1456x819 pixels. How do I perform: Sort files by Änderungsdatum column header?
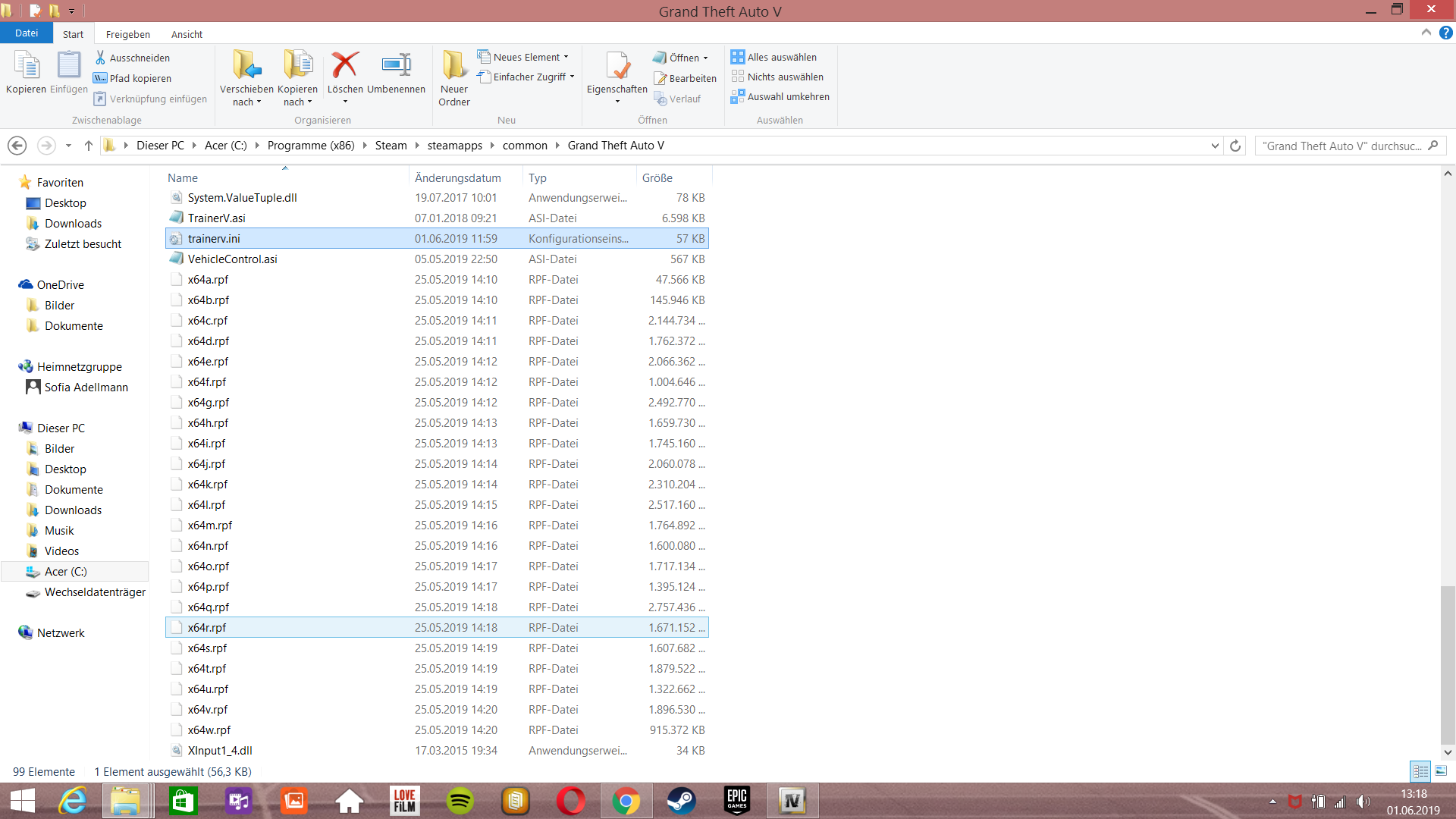[458, 177]
